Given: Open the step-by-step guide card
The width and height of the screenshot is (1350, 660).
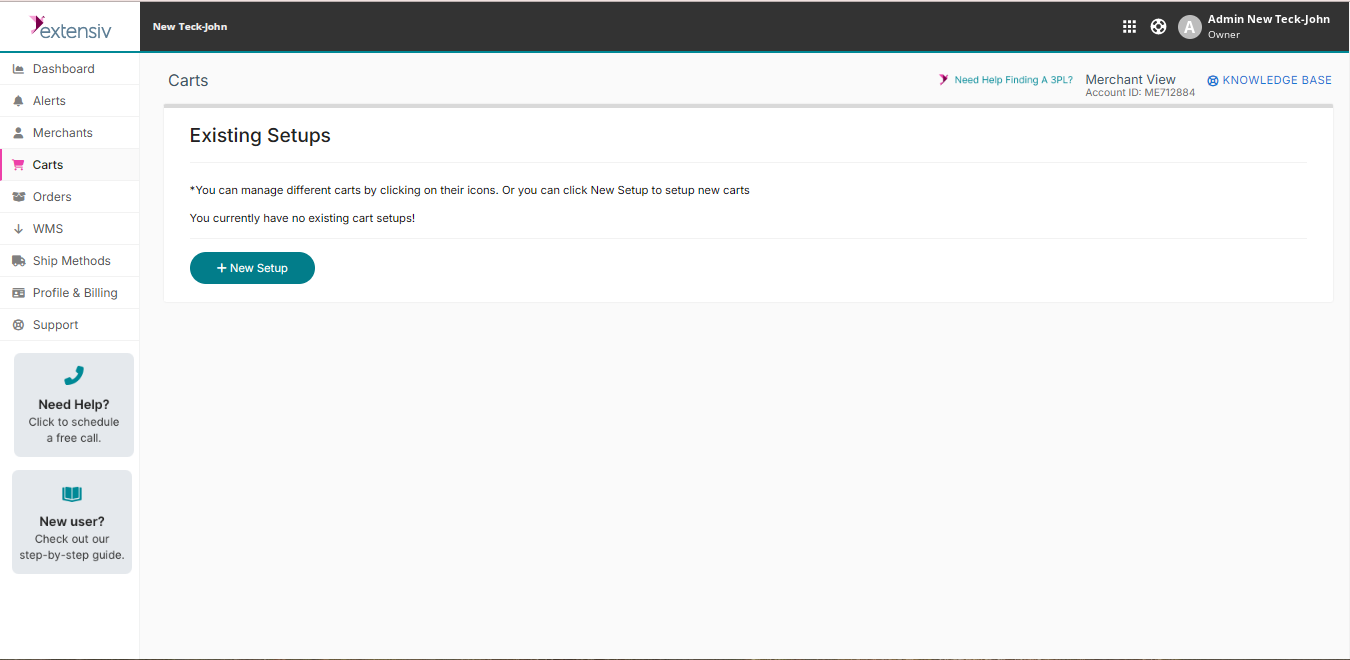Looking at the screenshot, I should (x=72, y=538).
